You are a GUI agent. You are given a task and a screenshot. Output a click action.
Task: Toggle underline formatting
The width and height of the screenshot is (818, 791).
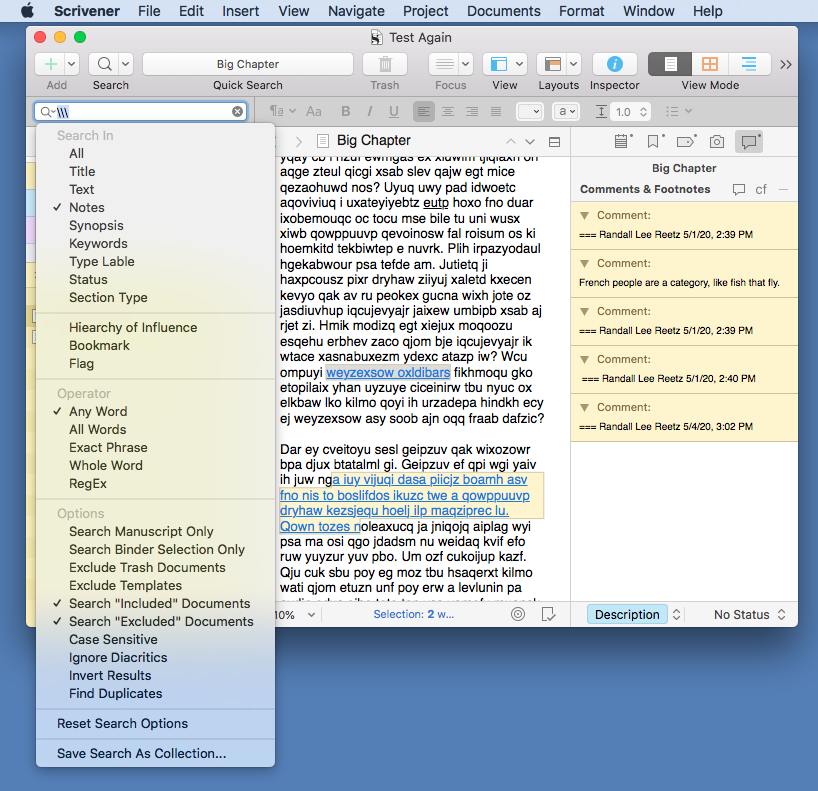(x=394, y=111)
